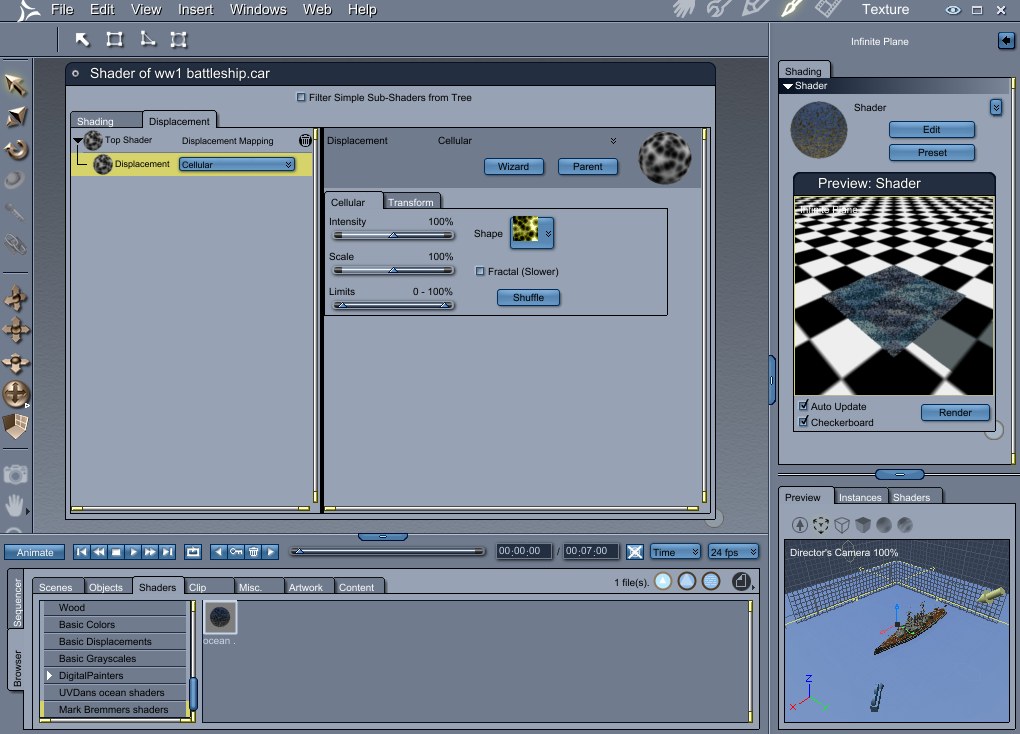Screen dimensions: 1020x734
Task: Click the back arrow next to Infinite Plane
Action: coord(1006,41)
